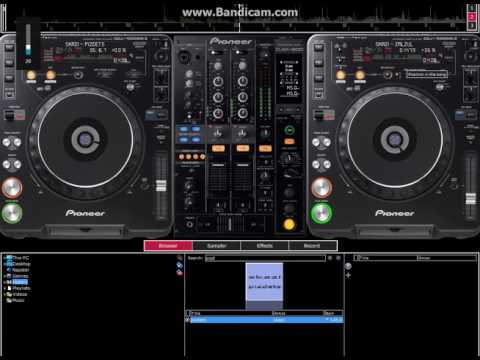Click the left deck jog wheel platter
Viewport: 480px width, 360px height.
click(85, 140)
